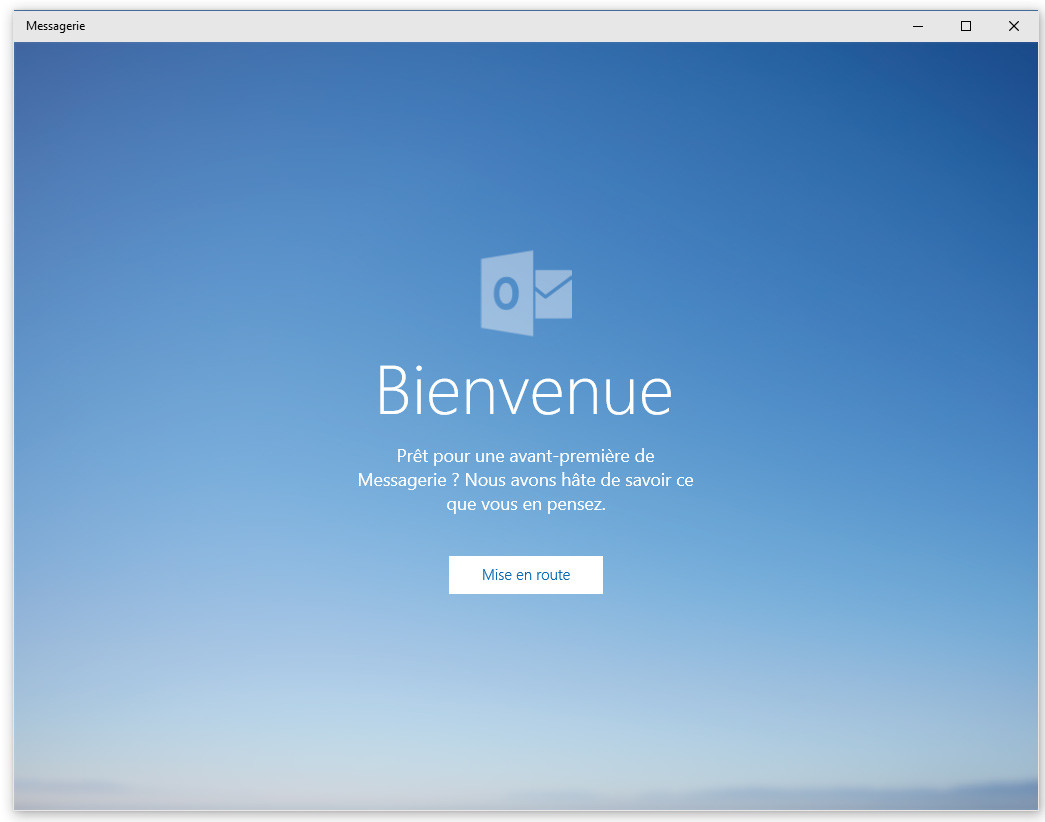Maximize the Messagerie window
1045x822 pixels.
pyautogui.click(x=966, y=27)
